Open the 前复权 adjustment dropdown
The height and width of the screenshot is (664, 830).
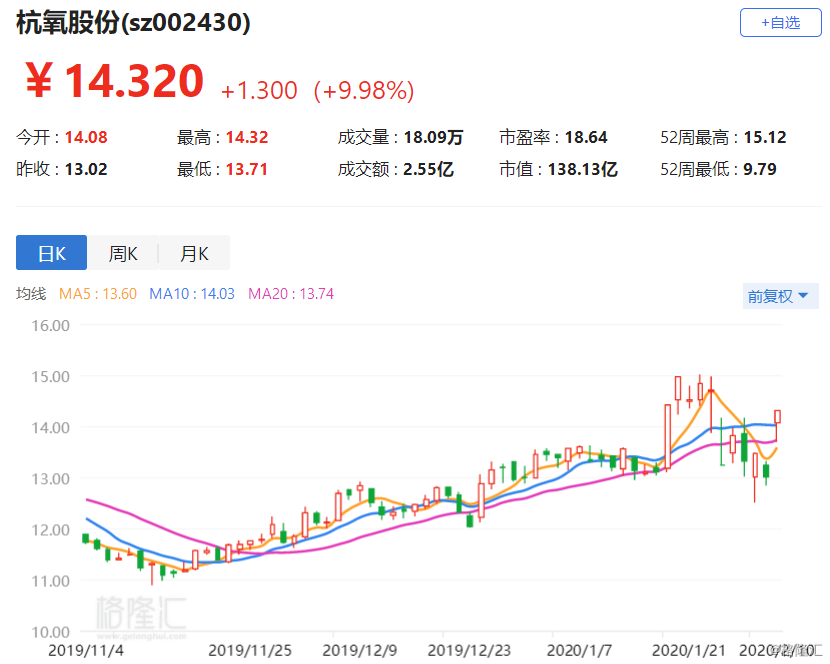(x=777, y=296)
